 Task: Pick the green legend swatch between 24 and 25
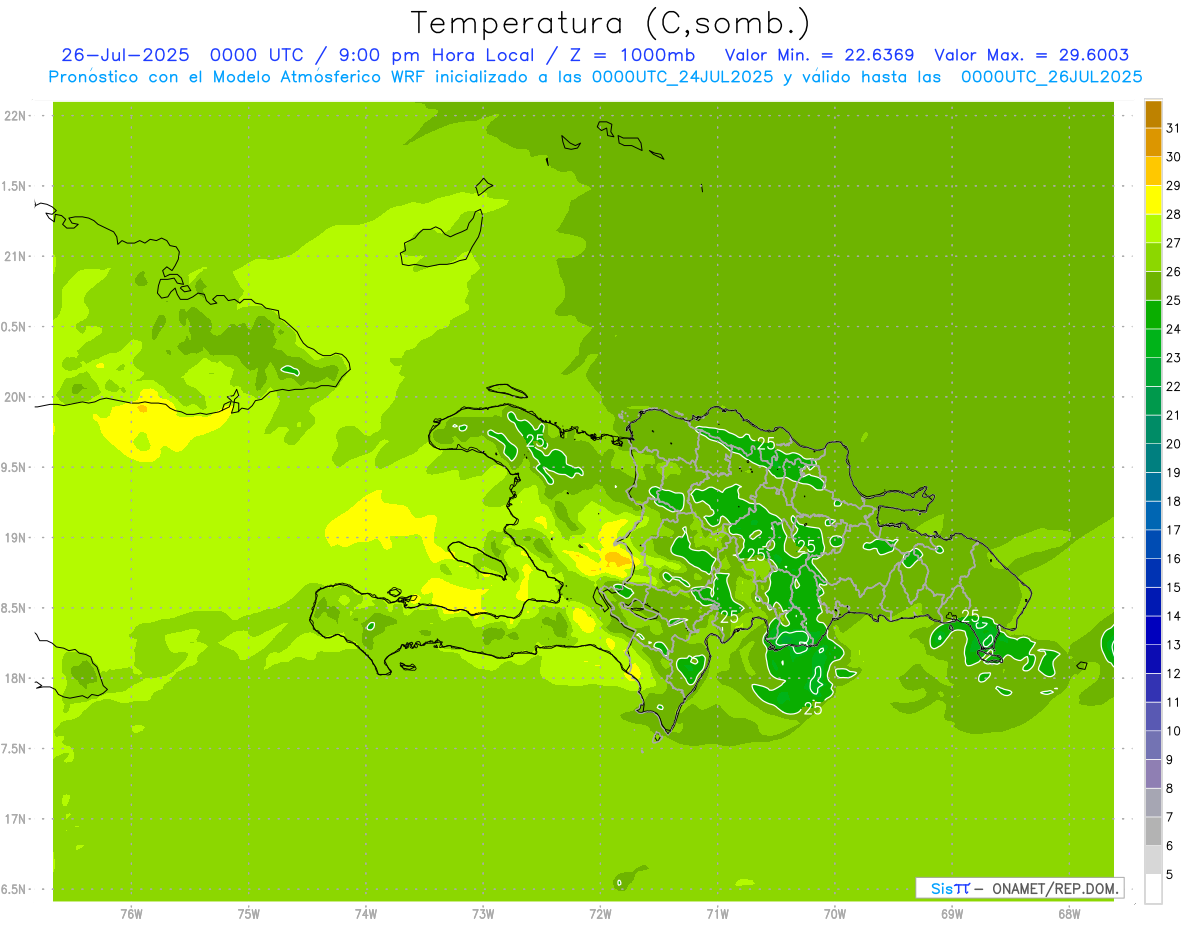coord(1153,315)
